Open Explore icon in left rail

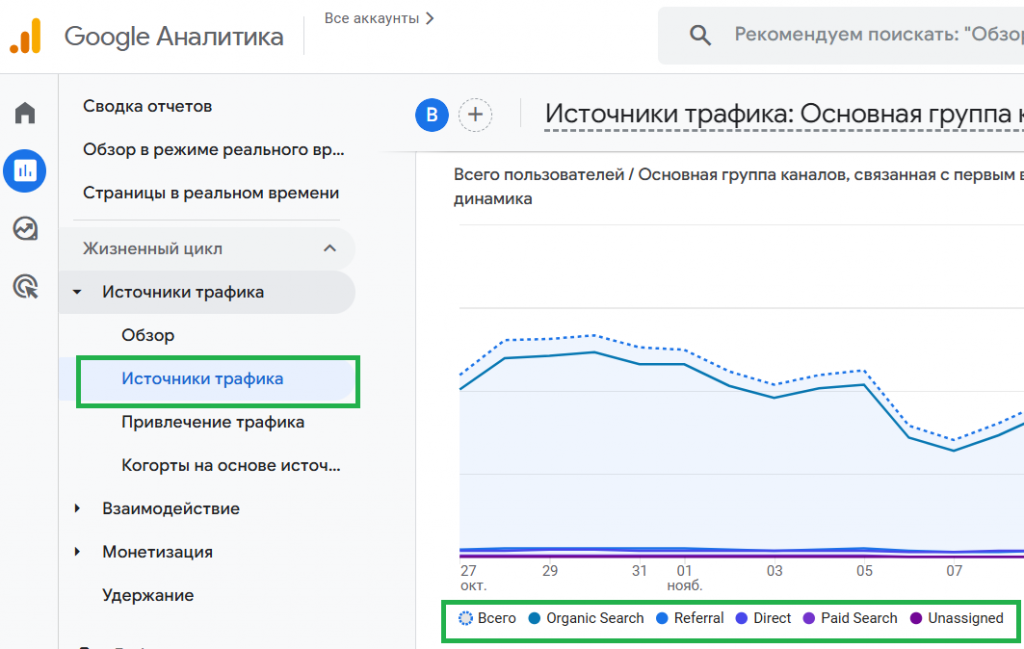pyautogui.click(x=25, y=229)
